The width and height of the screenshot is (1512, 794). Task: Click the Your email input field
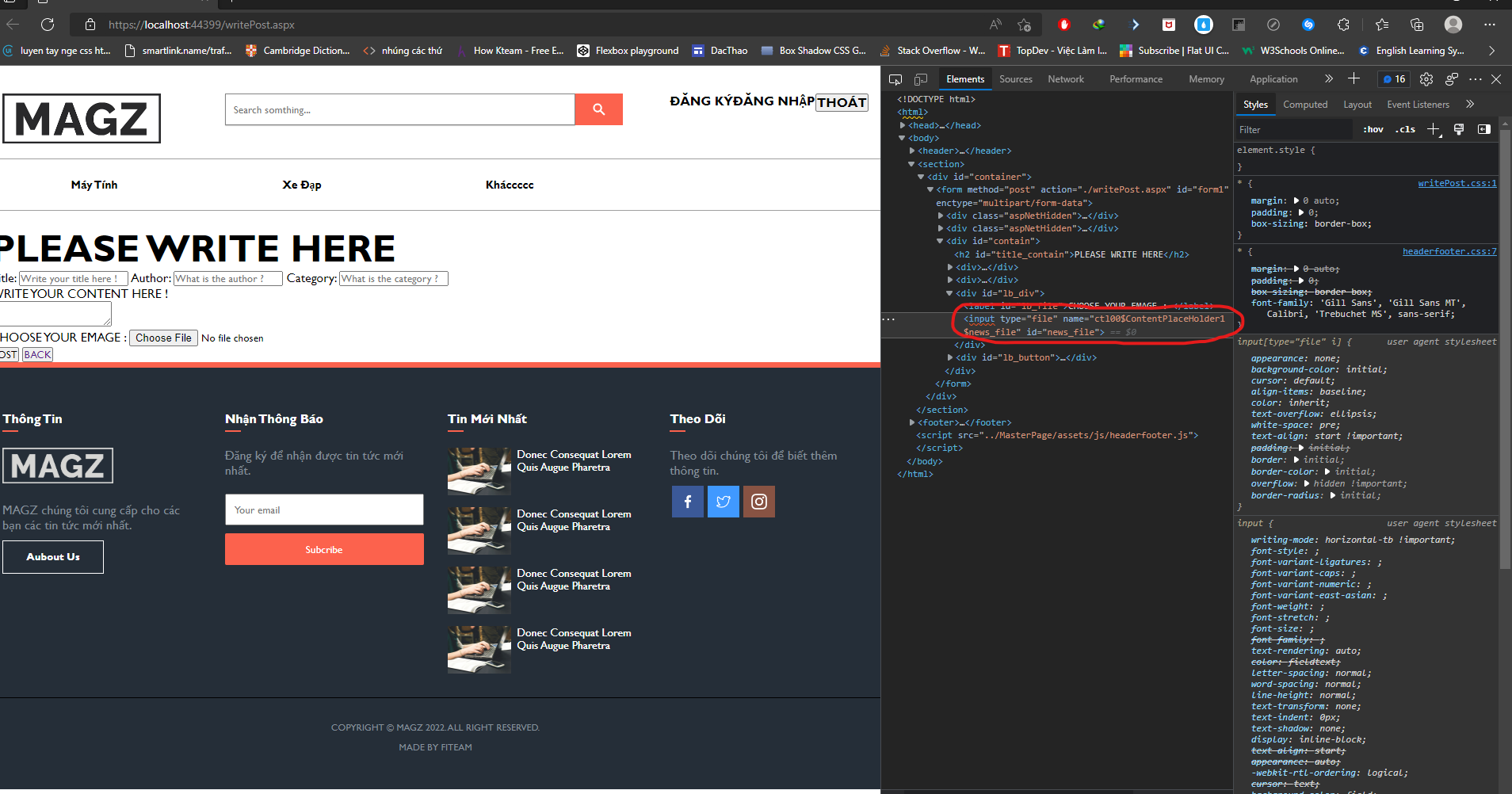click(324, 510)
